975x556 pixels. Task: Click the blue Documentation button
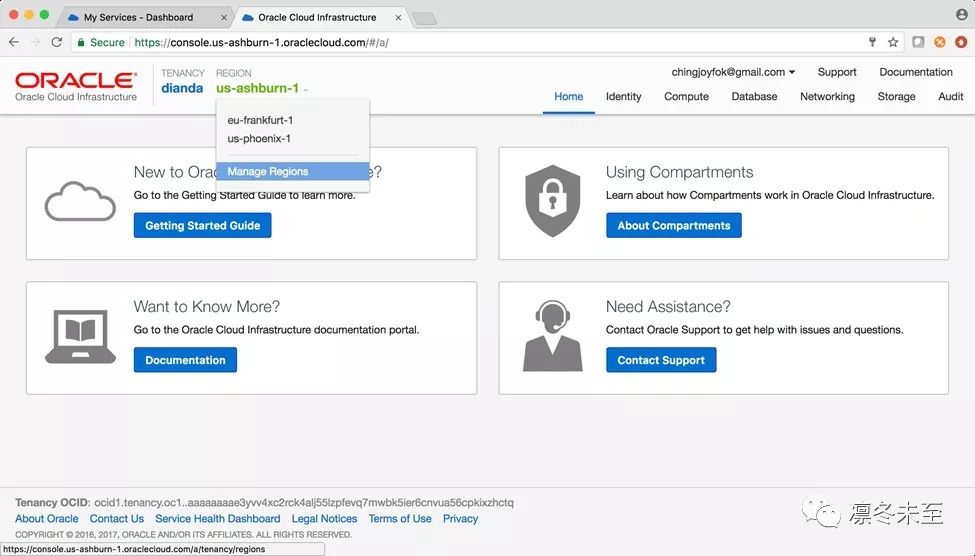[185, 360]
